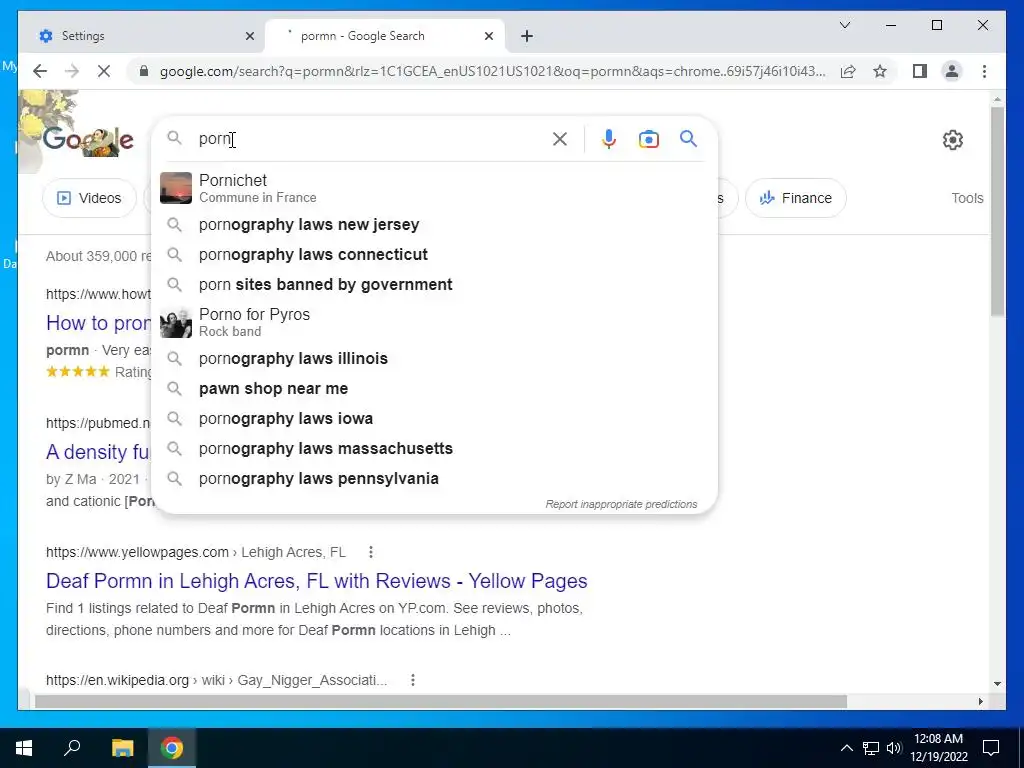The image size is (1024, 768).
Task: Click Report inappropriate predictions
Action: click(621, 504)
